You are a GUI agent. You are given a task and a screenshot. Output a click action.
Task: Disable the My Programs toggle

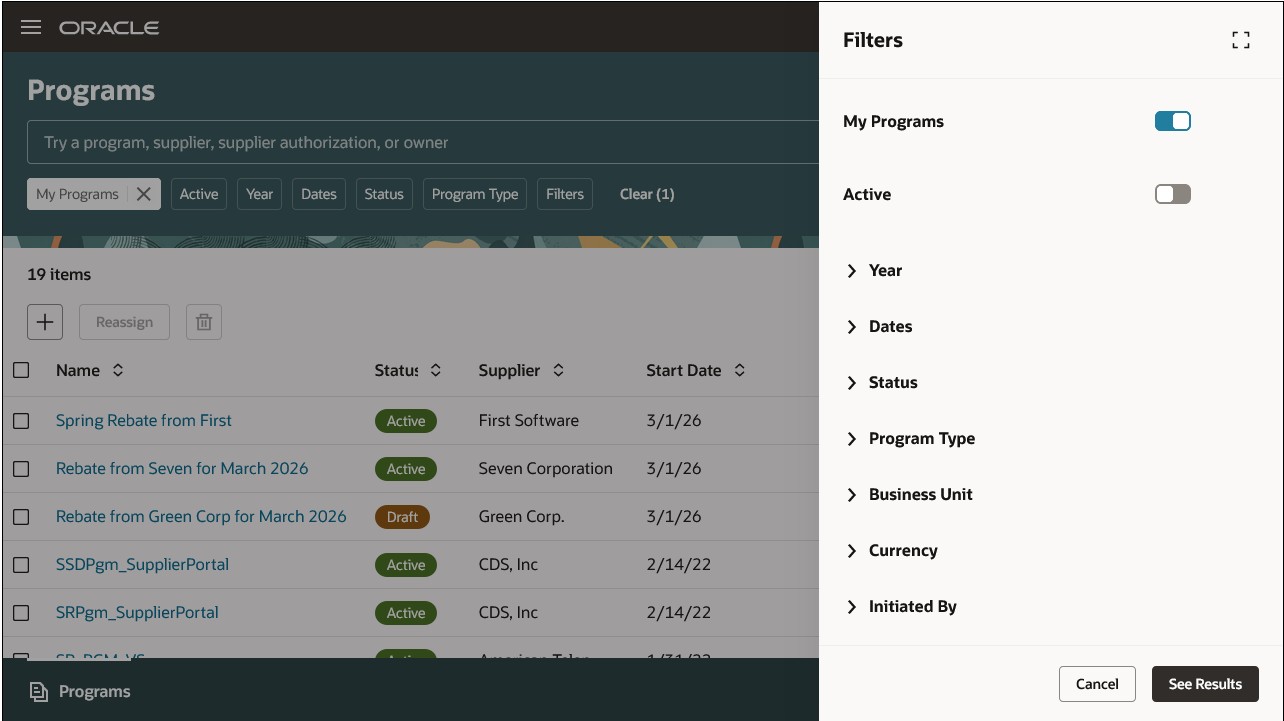coord(1172,120)
